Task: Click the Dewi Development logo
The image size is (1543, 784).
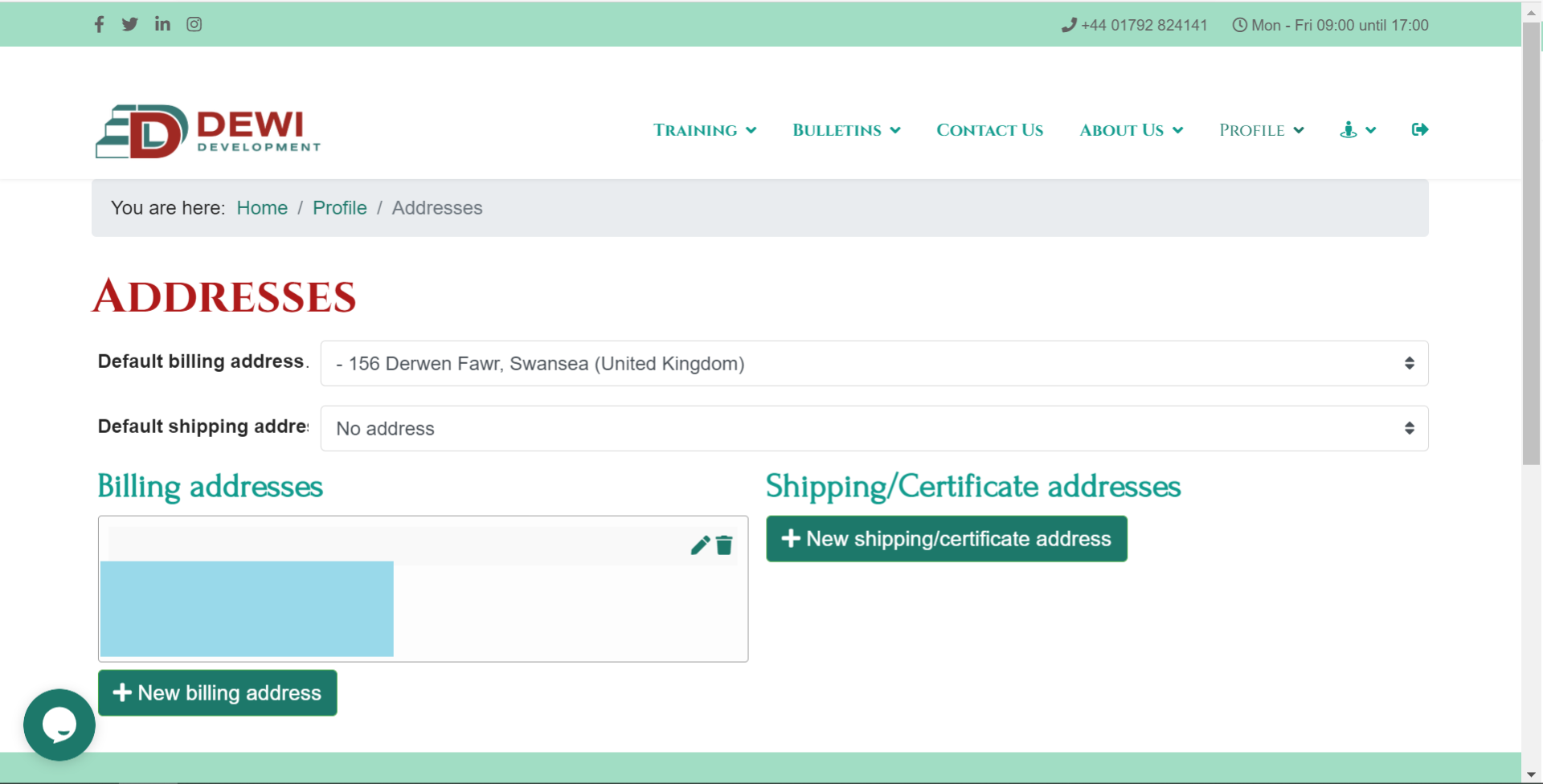Action: (x=207, y=131)
